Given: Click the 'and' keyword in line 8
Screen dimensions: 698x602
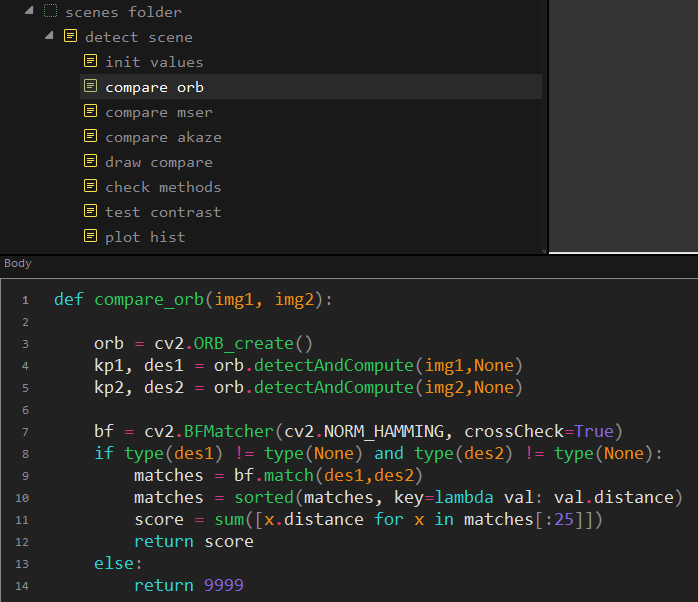Looking at the screenshot, I should (x=389, y=453).
